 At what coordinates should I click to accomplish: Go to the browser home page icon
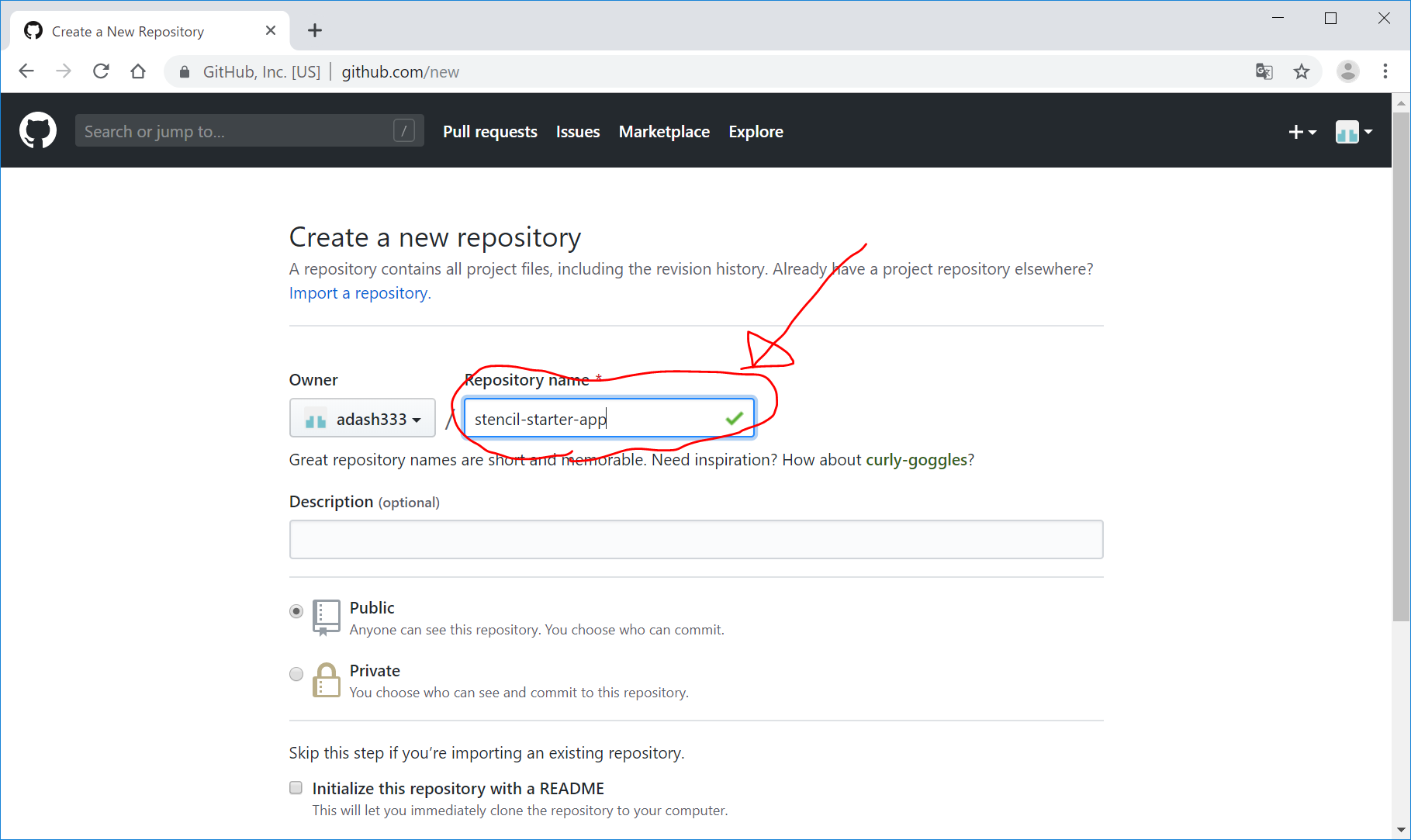(x=138, y=71)
